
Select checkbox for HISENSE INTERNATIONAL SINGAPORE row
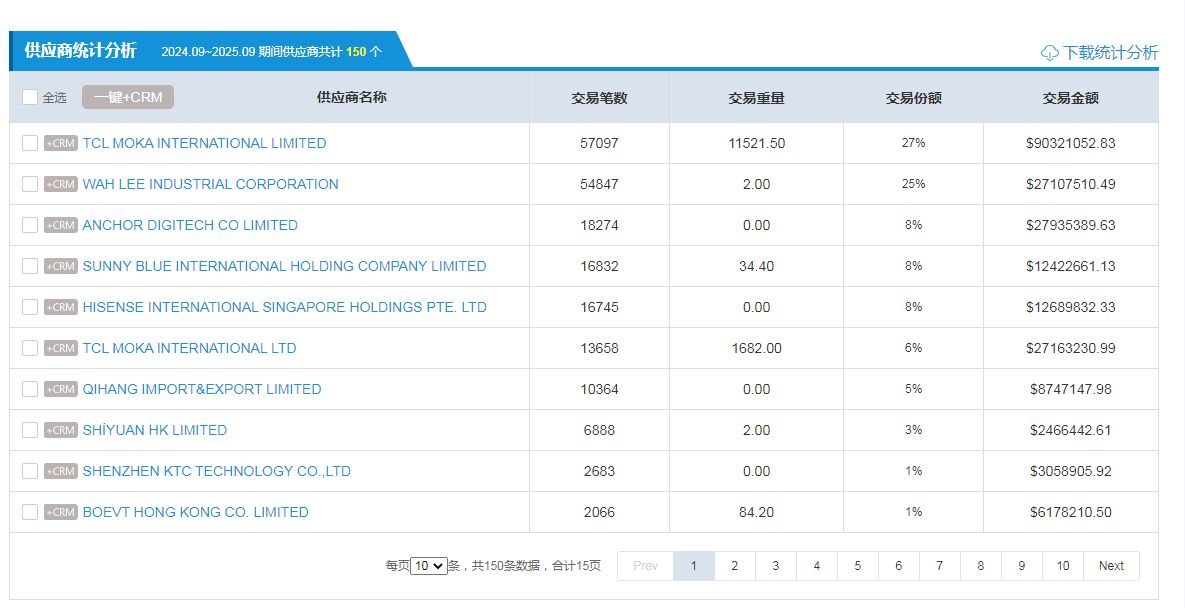[30, 307]
